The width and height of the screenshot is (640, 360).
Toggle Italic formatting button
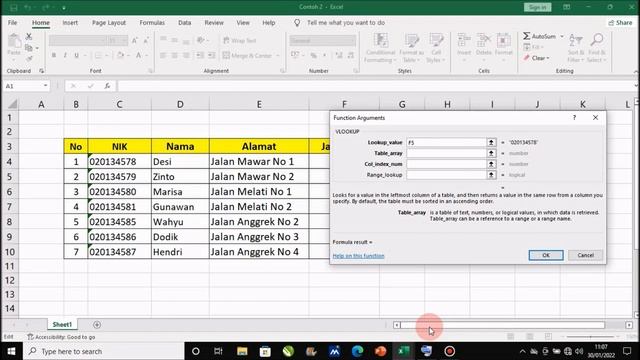point(65,55)
